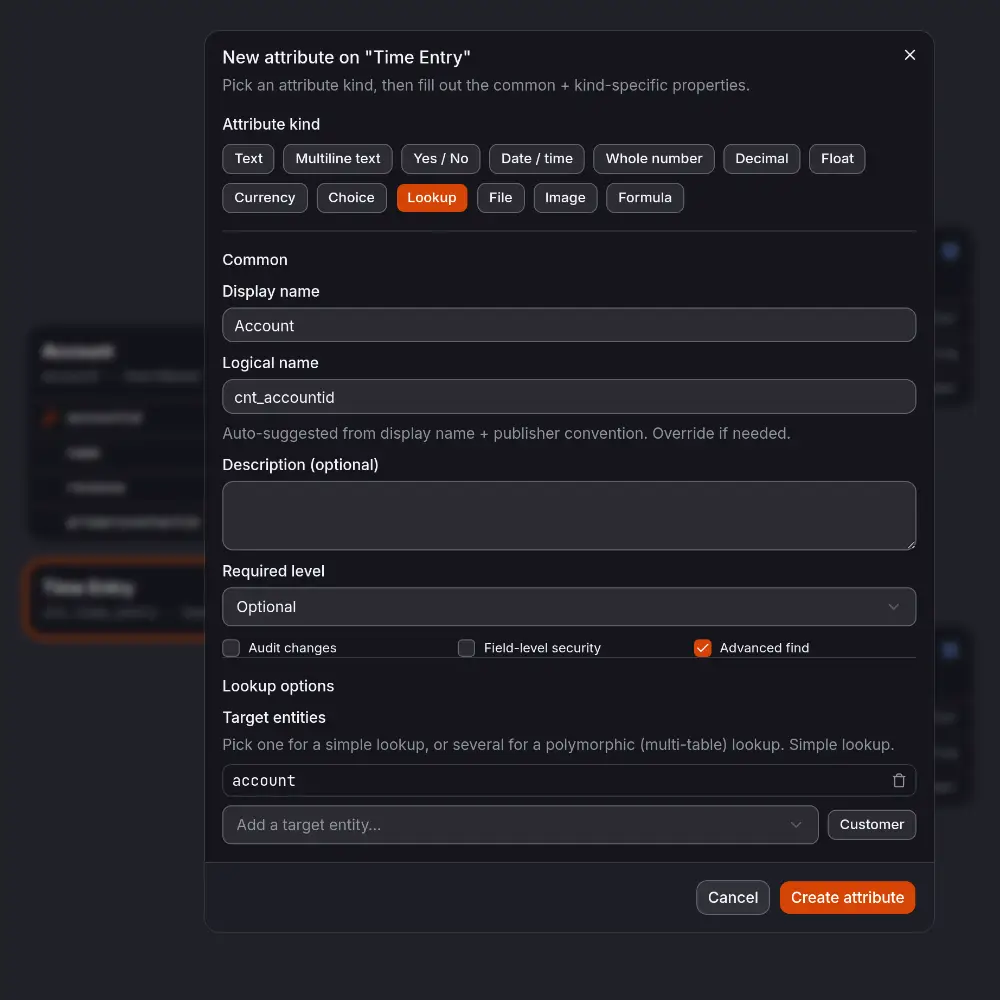Click the account target entity row
1000x1000 pixels.
tap(569, 780)
